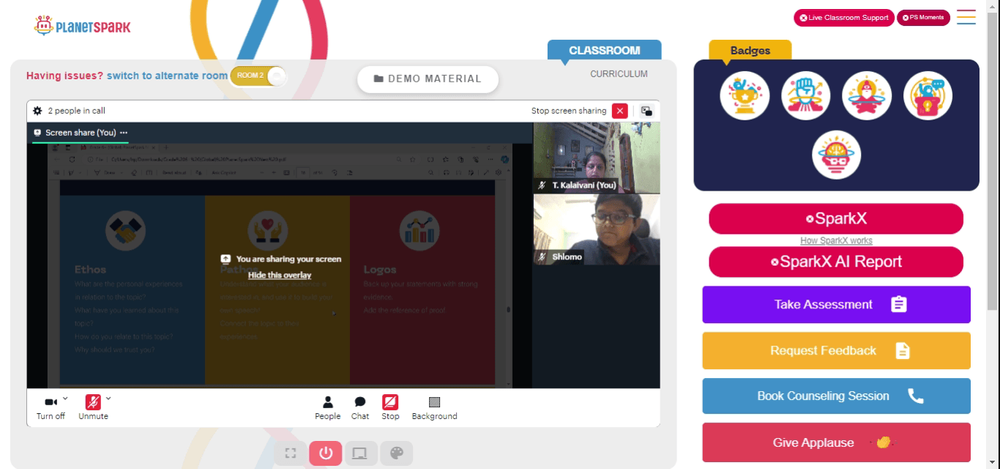The width and height of the screenshot is (1000, 469).
Task: Click Book Counseling Session button
Action: point(836,396)
